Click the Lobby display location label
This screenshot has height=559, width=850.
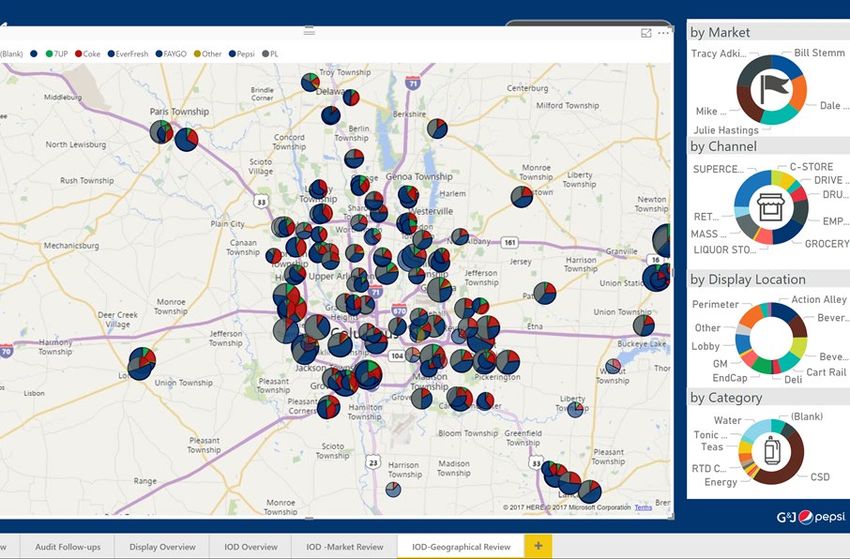coord(705,346)
